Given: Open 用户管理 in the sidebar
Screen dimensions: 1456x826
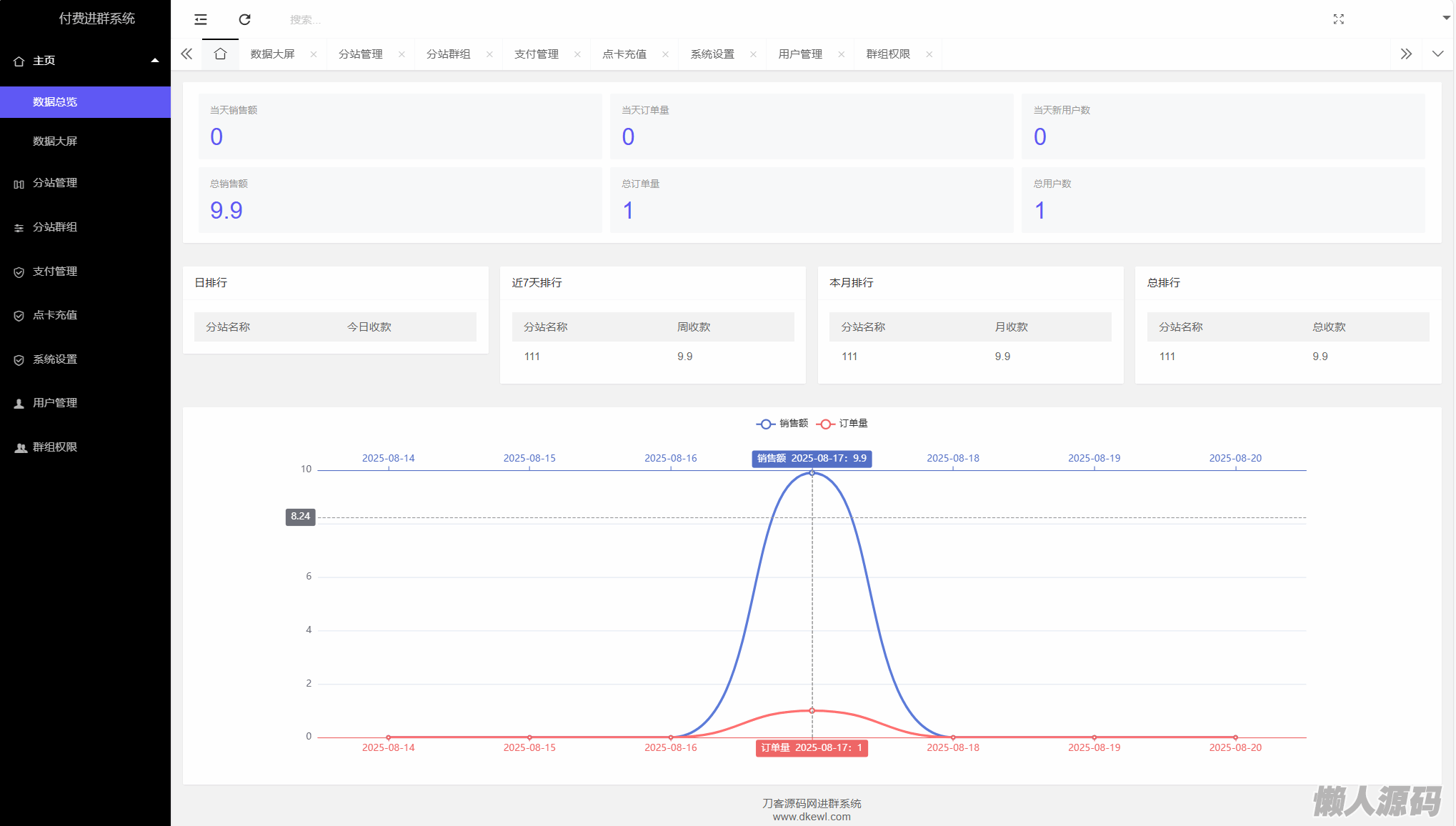Looking at the screenshot, I should [55, 403].
